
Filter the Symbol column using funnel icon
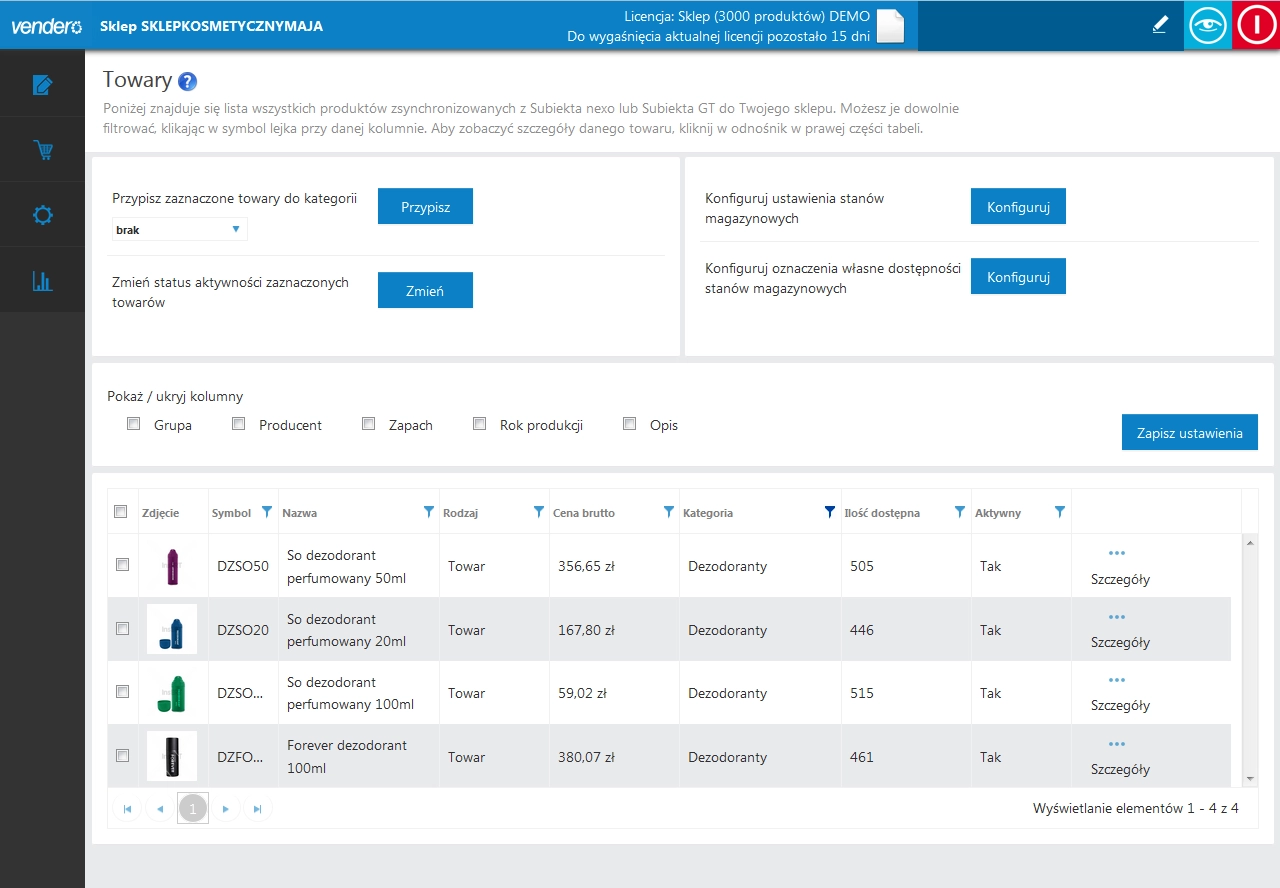click(266, 512)
